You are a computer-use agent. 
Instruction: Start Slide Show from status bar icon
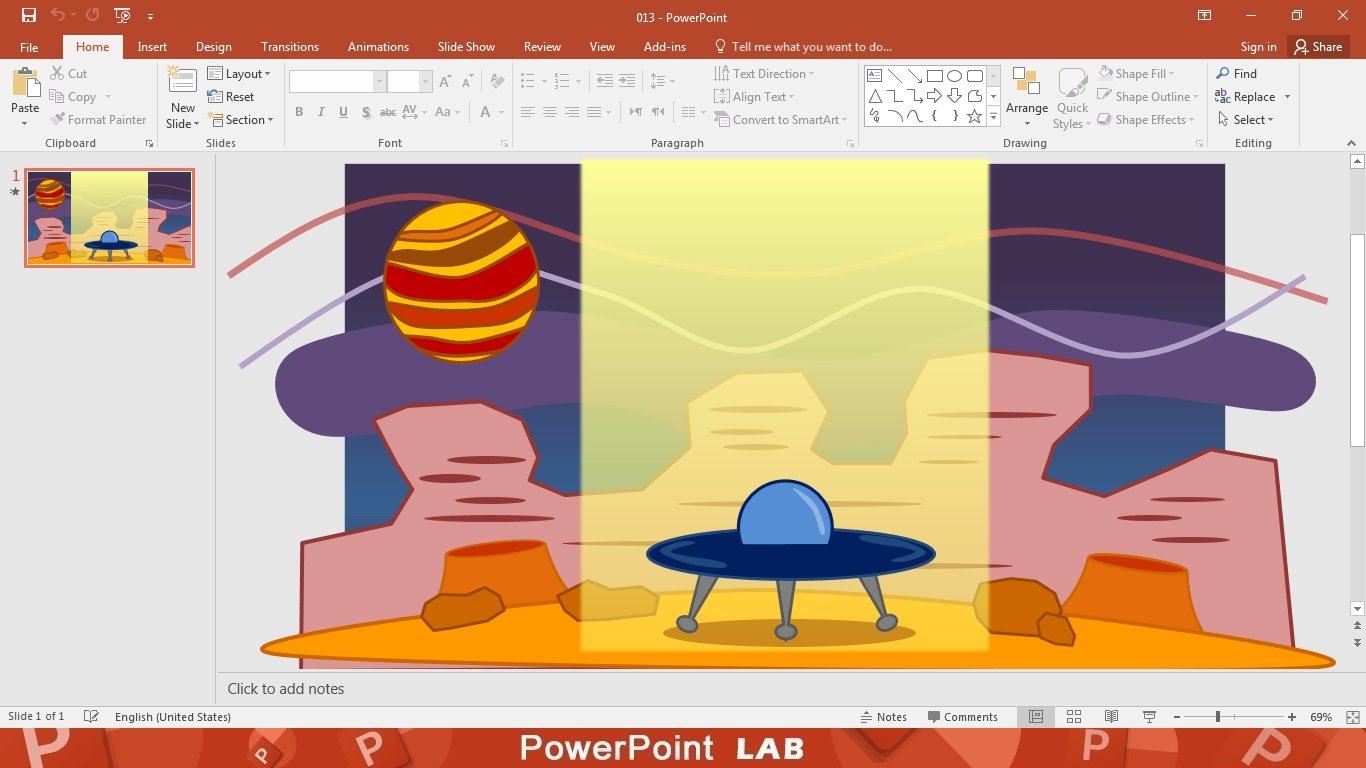pos(1149,717)
